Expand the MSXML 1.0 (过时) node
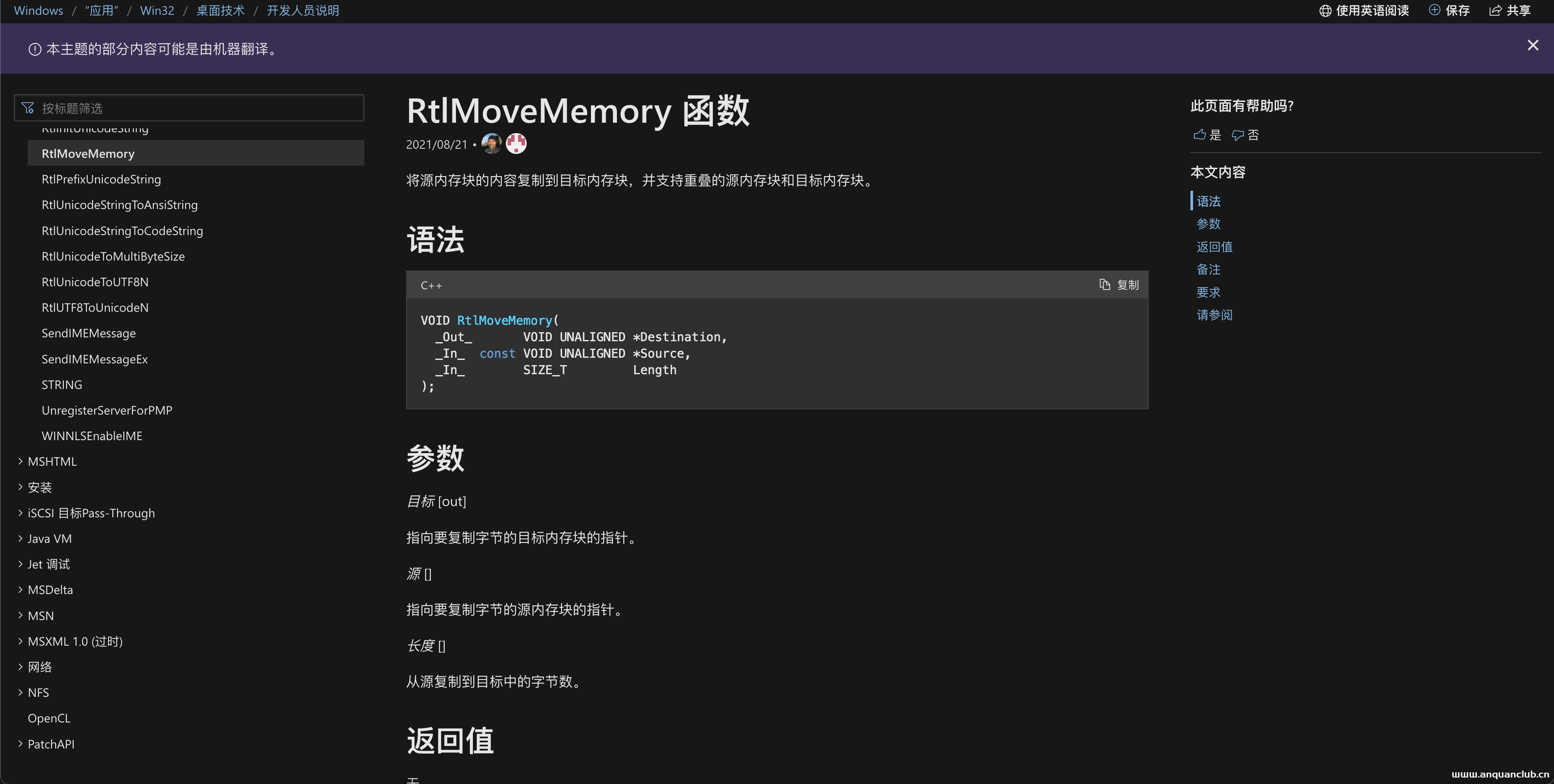1554x784 pixels. tap(20, 641)
